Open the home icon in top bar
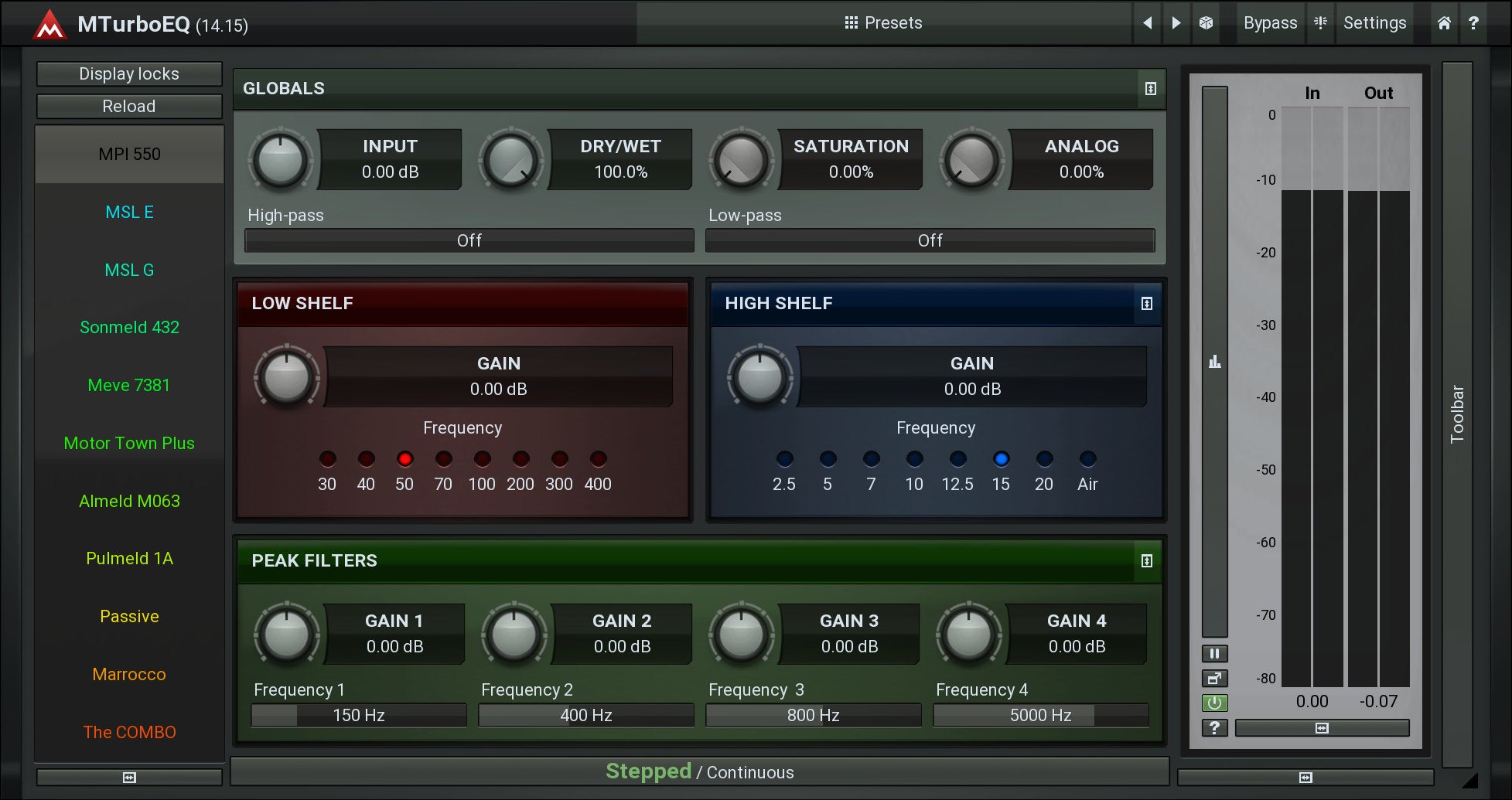This screenshot has height=800, width=1512. click(1444, 23)
